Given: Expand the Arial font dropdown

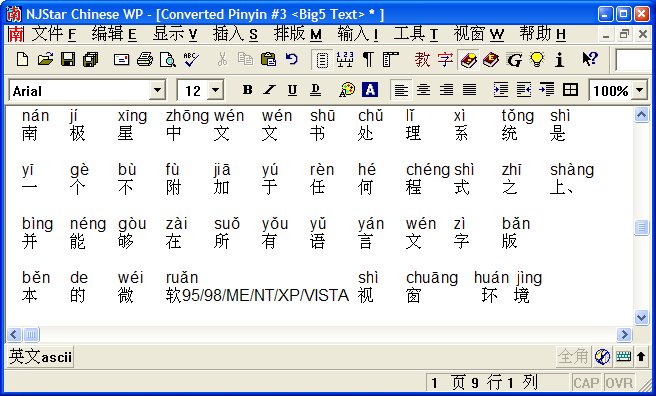Looking at the screenshot, I should point(157,90).
